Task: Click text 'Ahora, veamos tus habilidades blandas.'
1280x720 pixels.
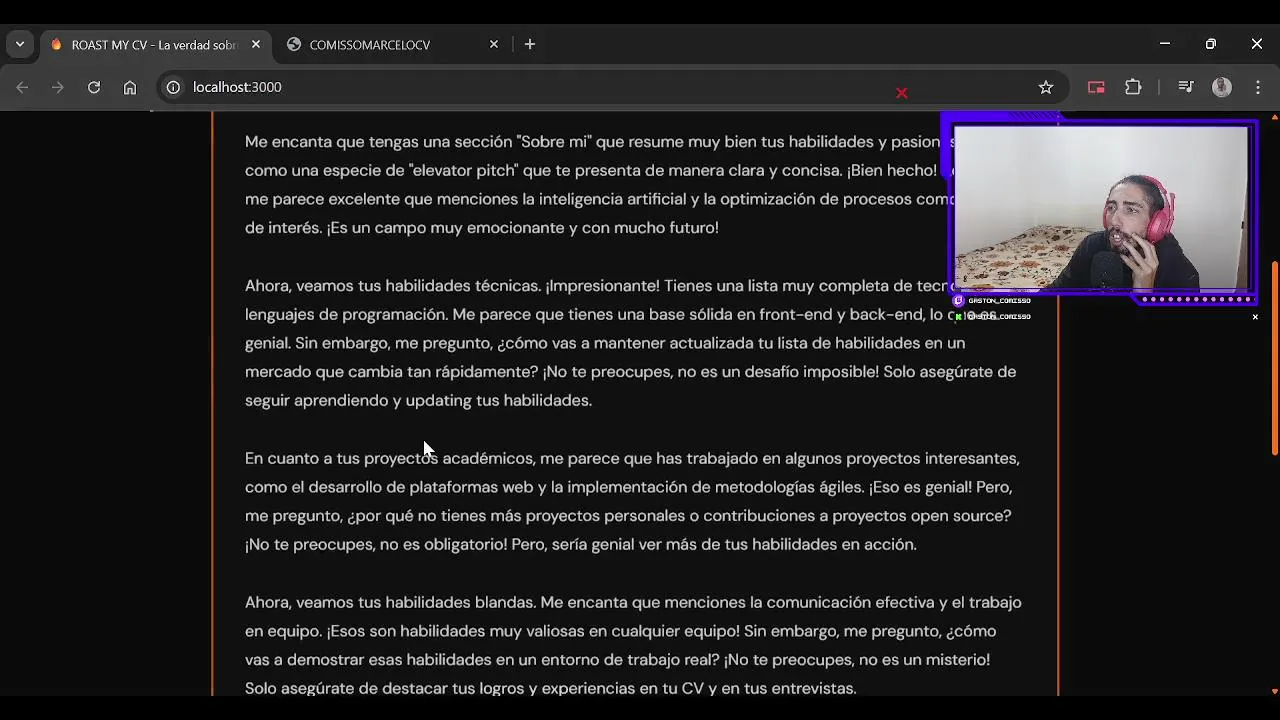Action: 391,602
